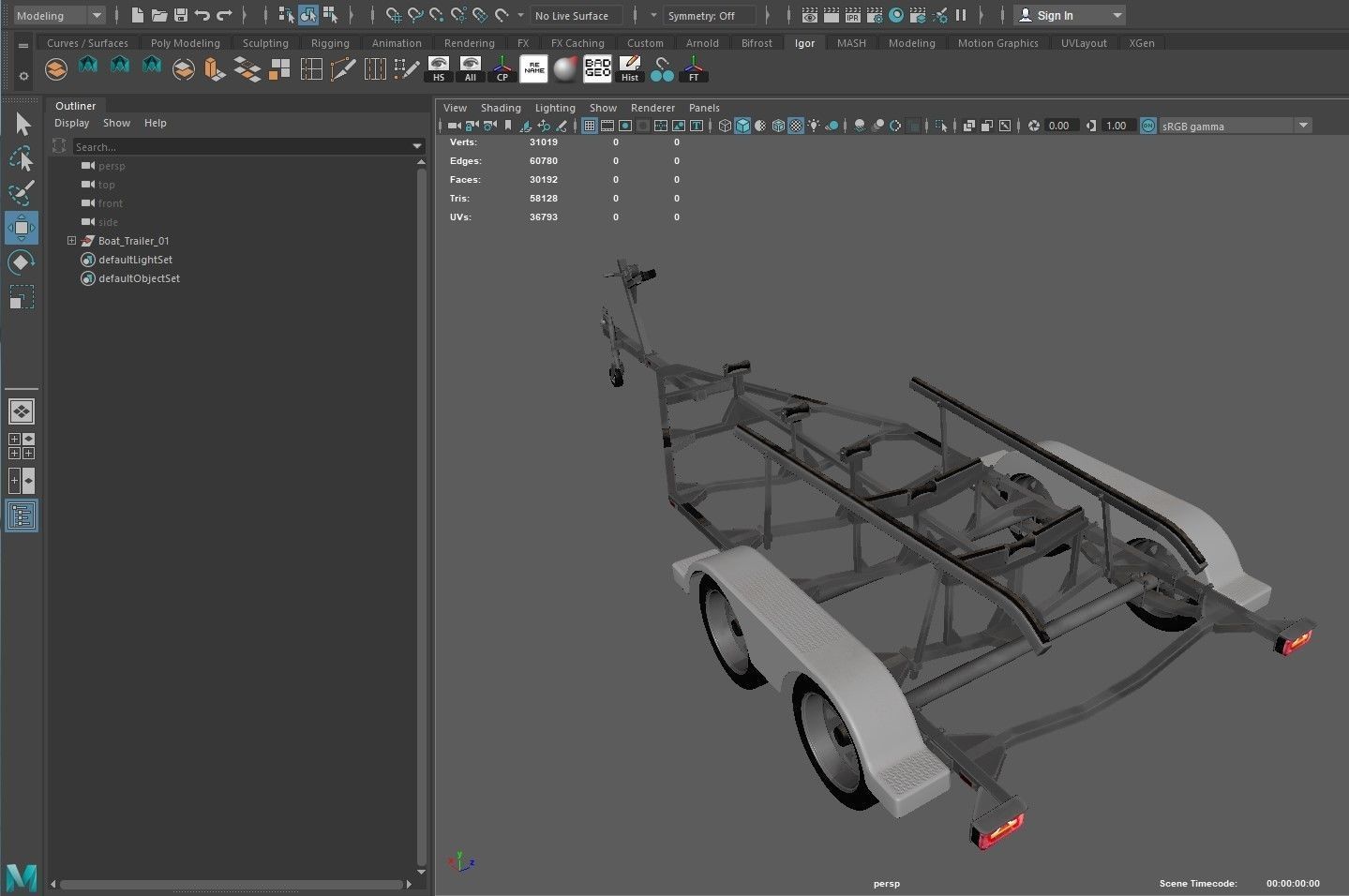1349x896 pixels.
Task: Click the IPR render icon
Action: click(853, 15)
